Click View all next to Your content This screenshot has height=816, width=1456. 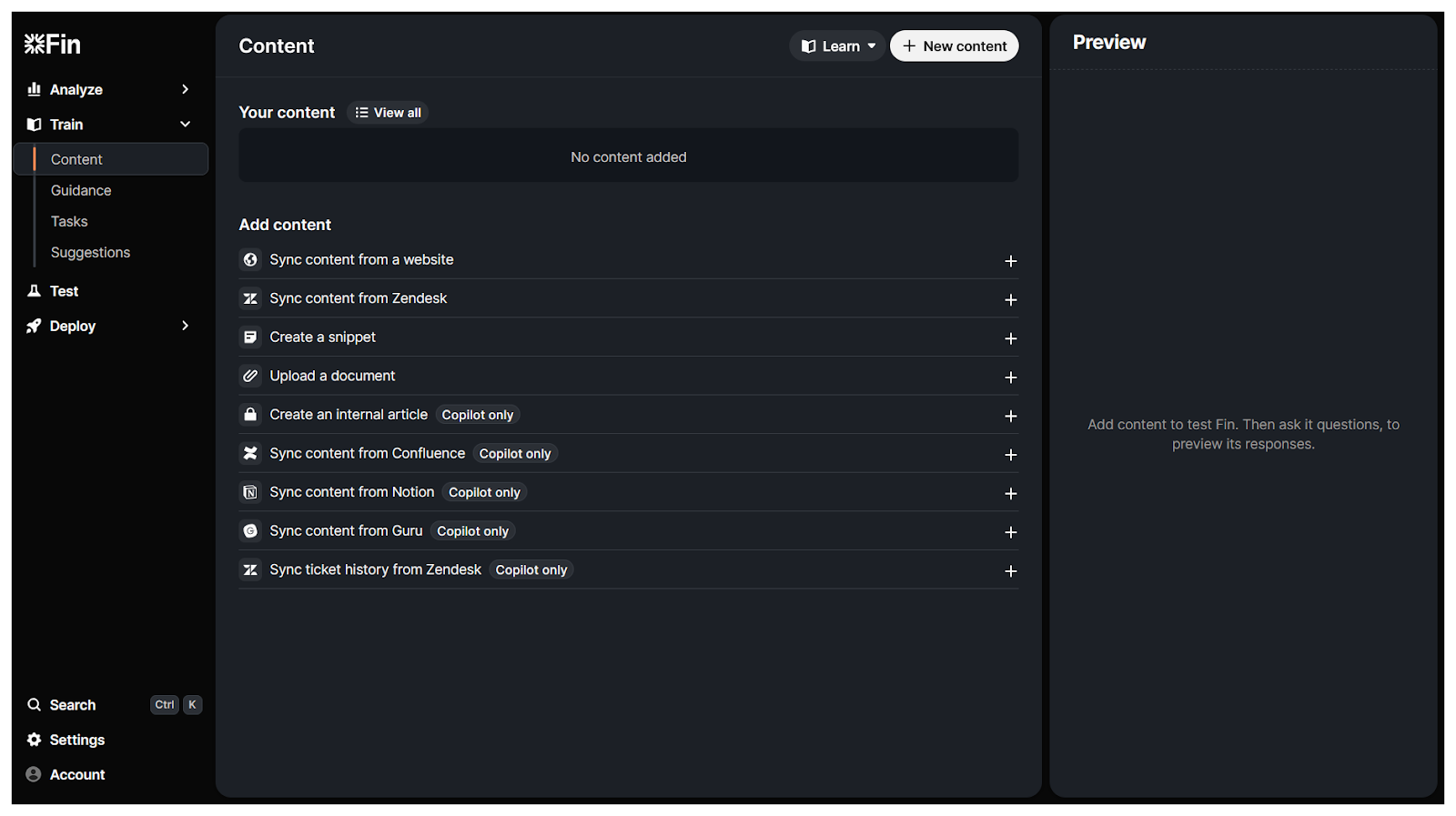click(389, 113)
